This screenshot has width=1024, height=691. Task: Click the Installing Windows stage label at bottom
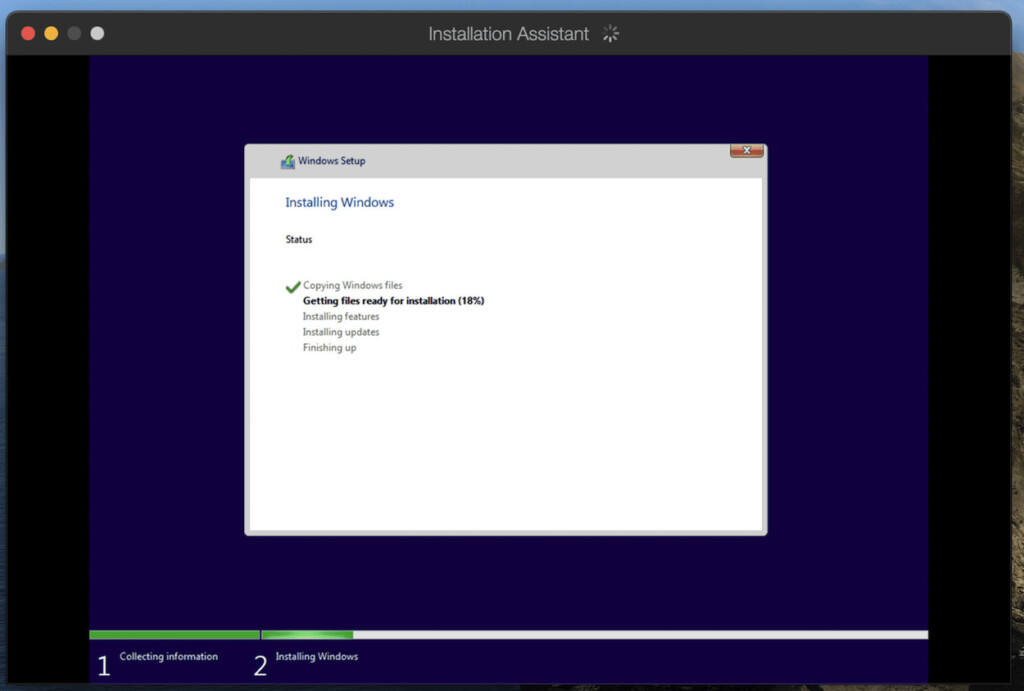pyautogui.click(x=317, y=656)
